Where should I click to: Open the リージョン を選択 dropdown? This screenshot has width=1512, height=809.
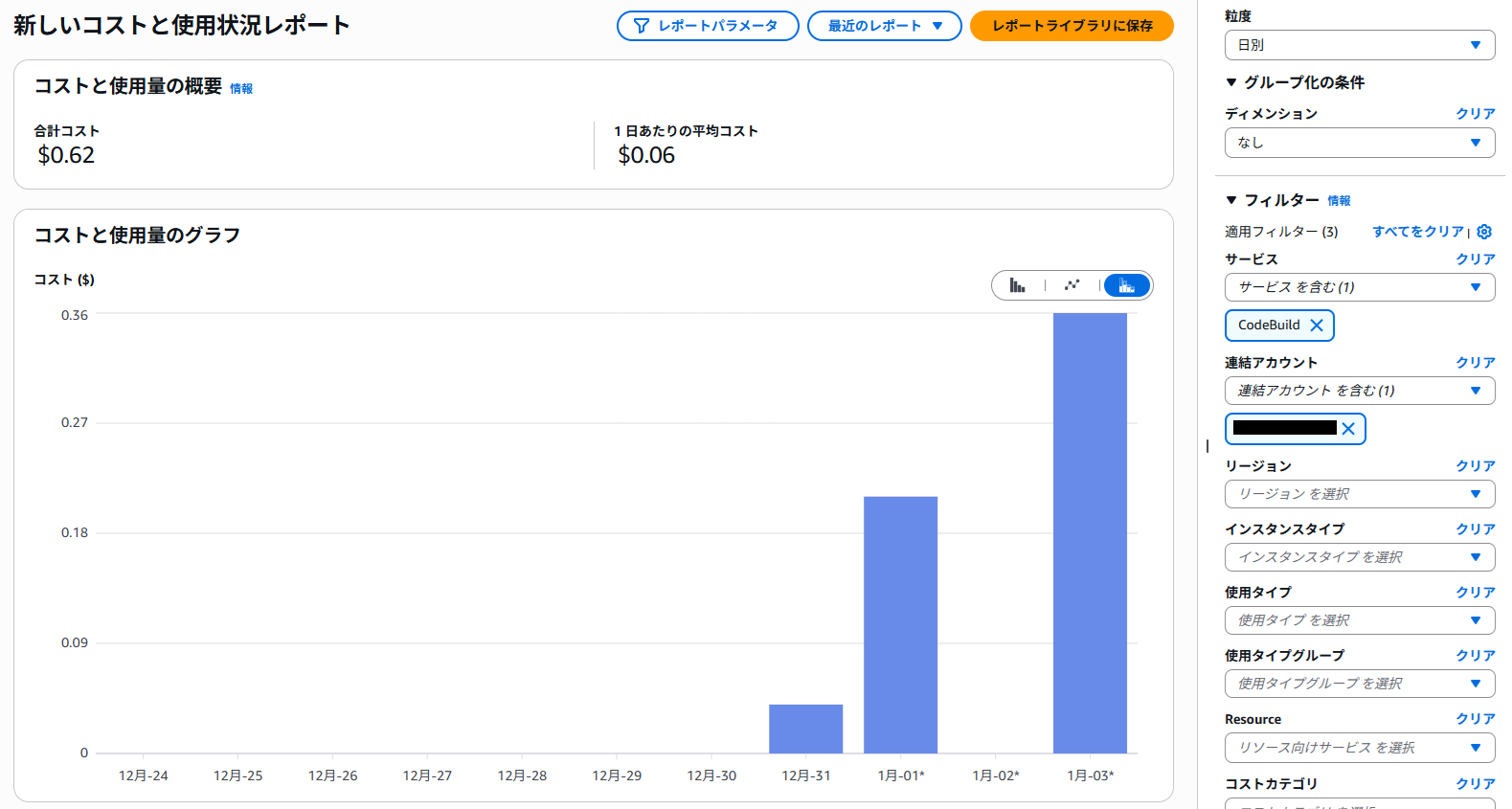point(1360,494)
